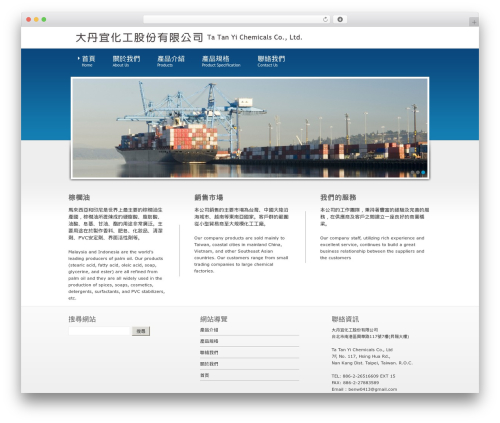Click inside the 搜尋網站 search field
The width and height of the screenshot is (500, 423).
(99, 331)
